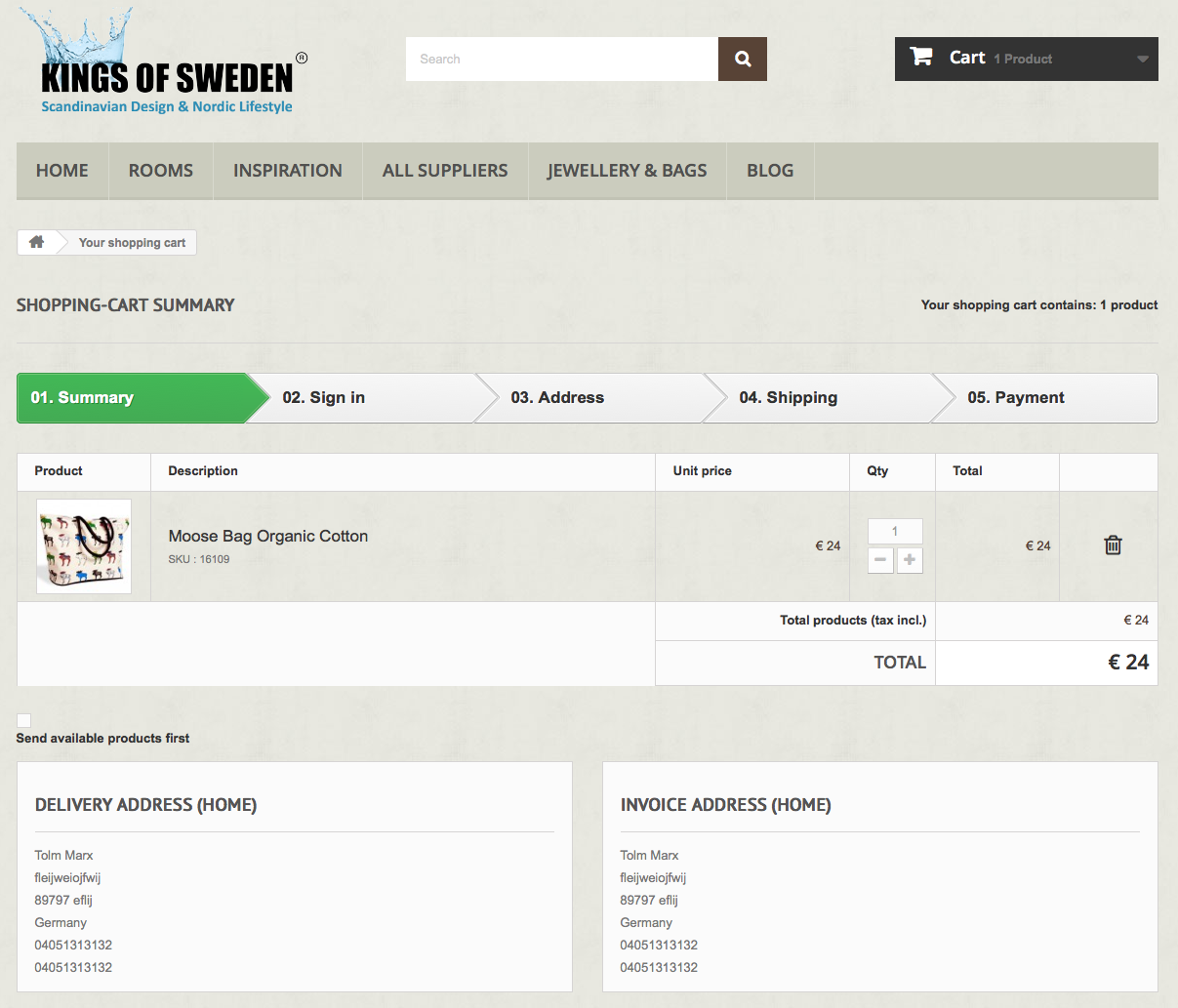
Task: Click the Unit price column header
Action: click(703, 470)
